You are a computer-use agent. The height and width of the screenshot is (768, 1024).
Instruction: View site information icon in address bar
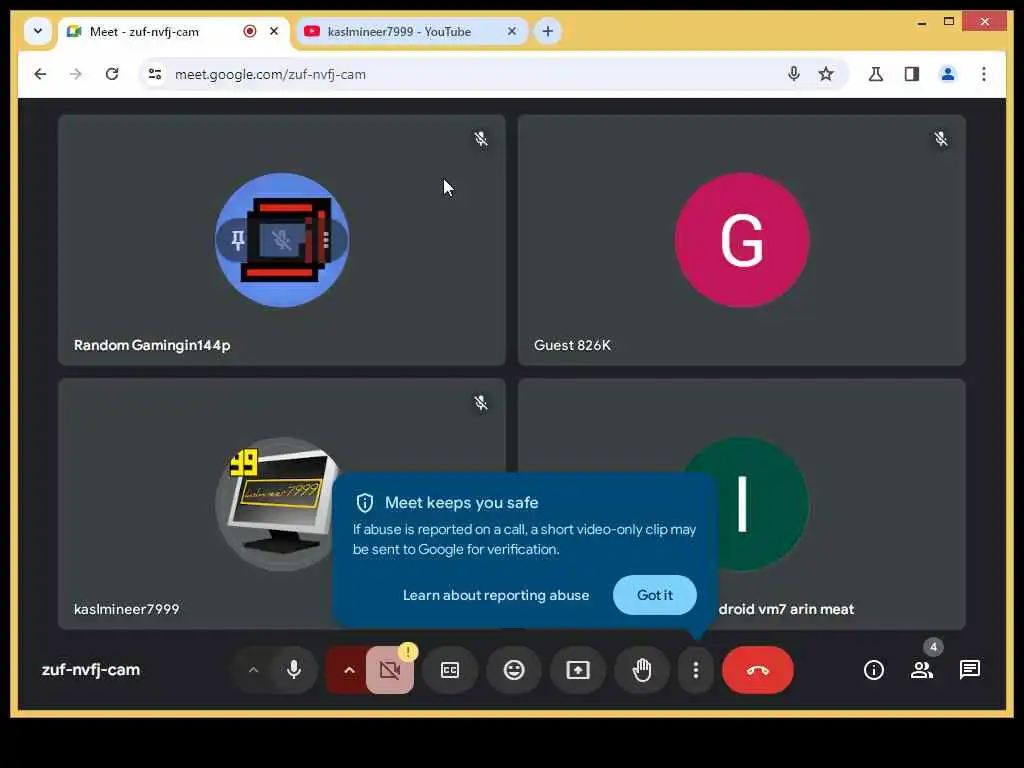(x=155, y=74)
